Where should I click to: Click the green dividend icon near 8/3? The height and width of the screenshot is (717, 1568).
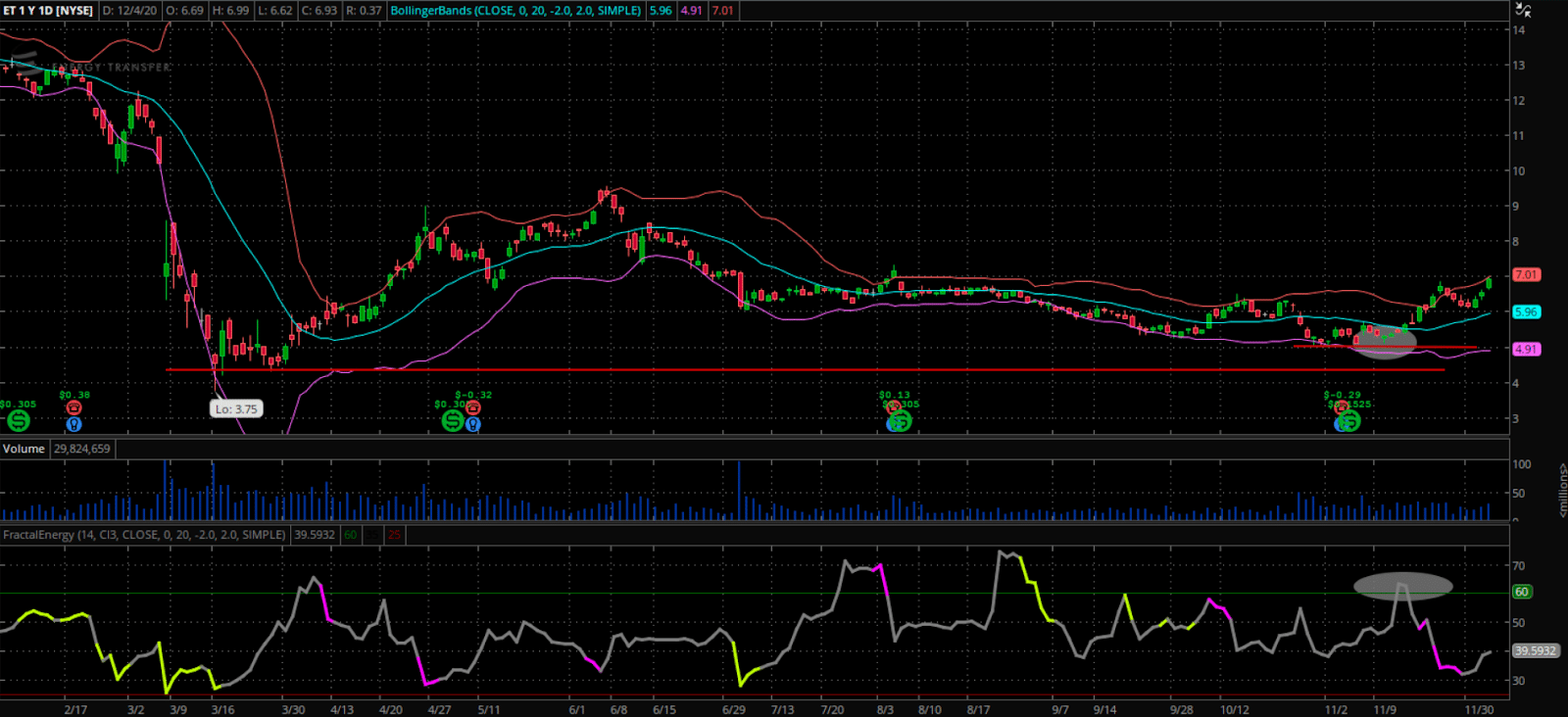point(901,421)
